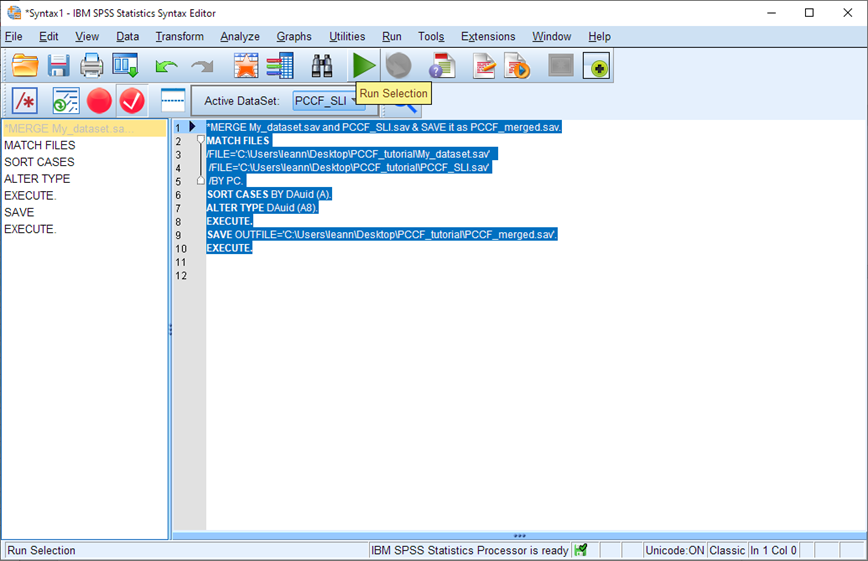Toggle breakpoint with the red circle icon
This screenshot has width=868, height=561.
pyautogui.click(x=99, y=101)
